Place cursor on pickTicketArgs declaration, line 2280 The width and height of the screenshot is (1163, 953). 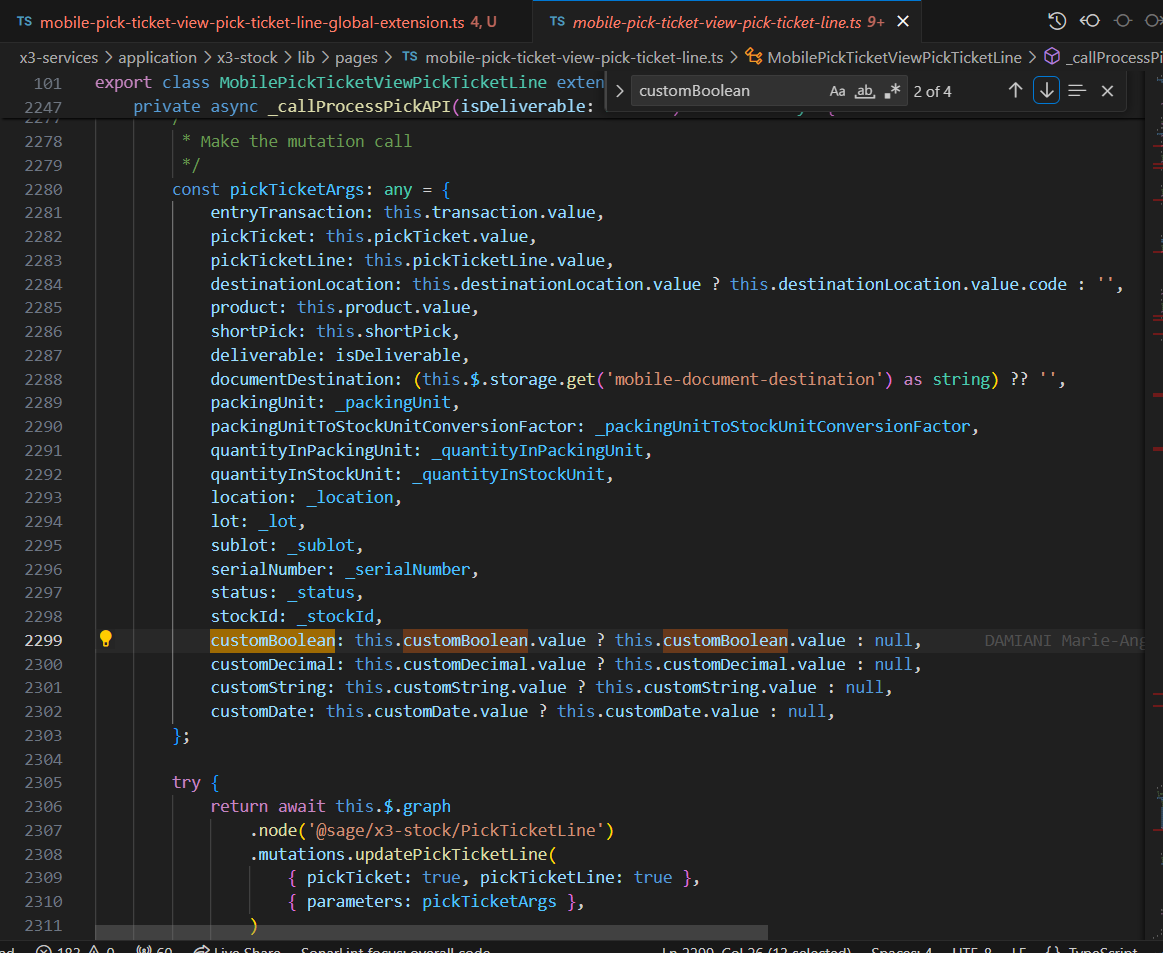[297, 189]
